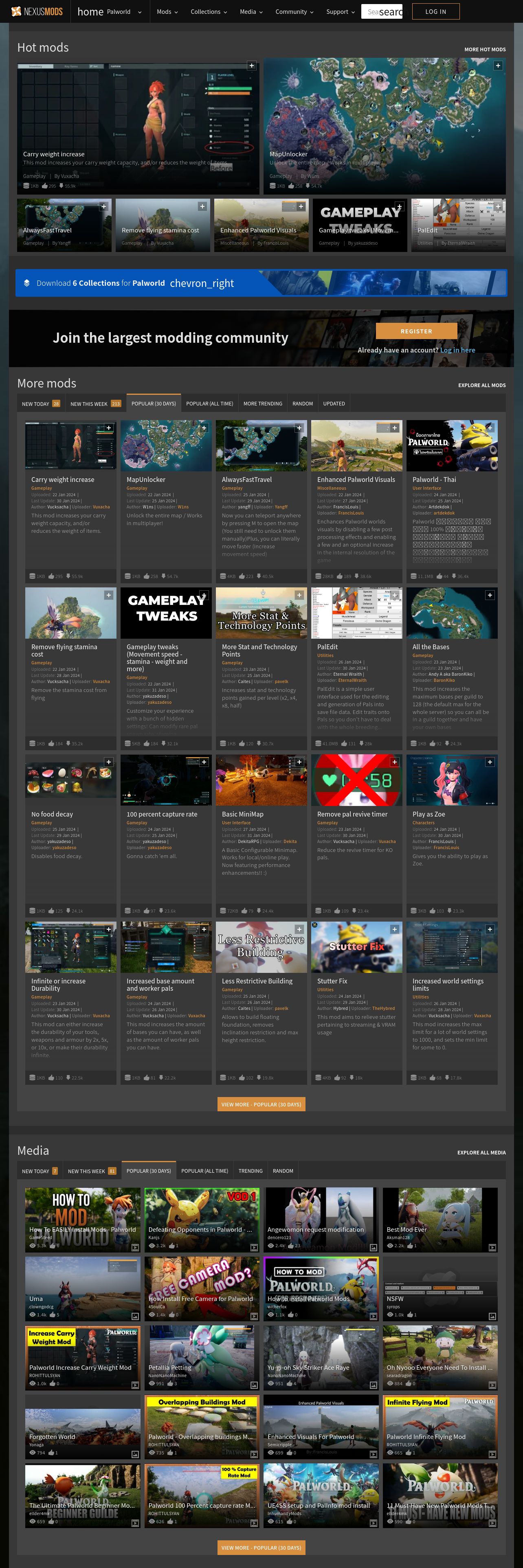Click plus icon on Basic MiniMap card
The image size is (523, 1568).
click(x=299, y=762)
